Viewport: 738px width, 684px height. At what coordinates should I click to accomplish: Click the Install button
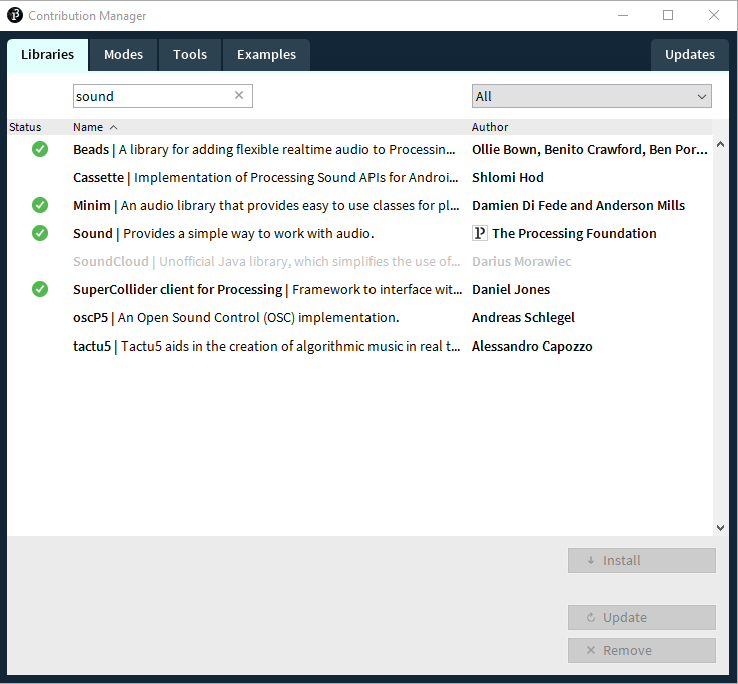pyautogui.click(x=642, y=560)
